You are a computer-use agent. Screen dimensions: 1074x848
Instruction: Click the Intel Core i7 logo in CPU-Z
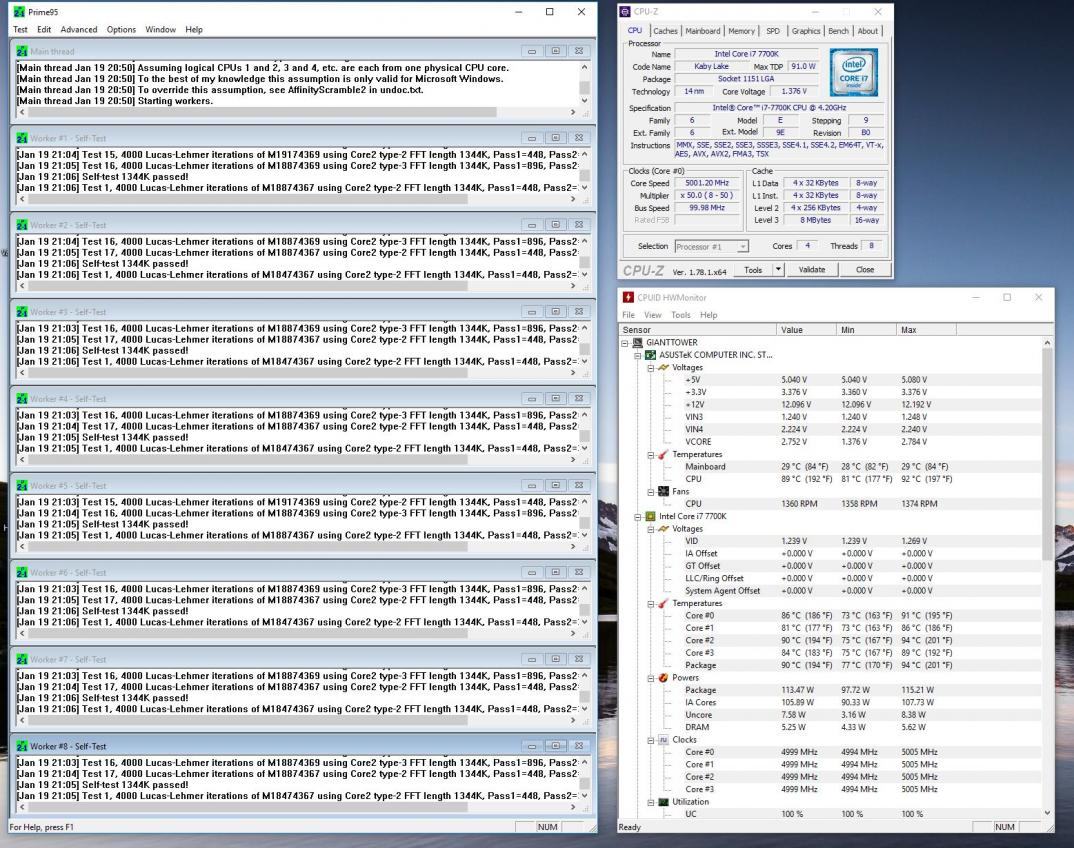pyautogui.click(x=853, y=72)
